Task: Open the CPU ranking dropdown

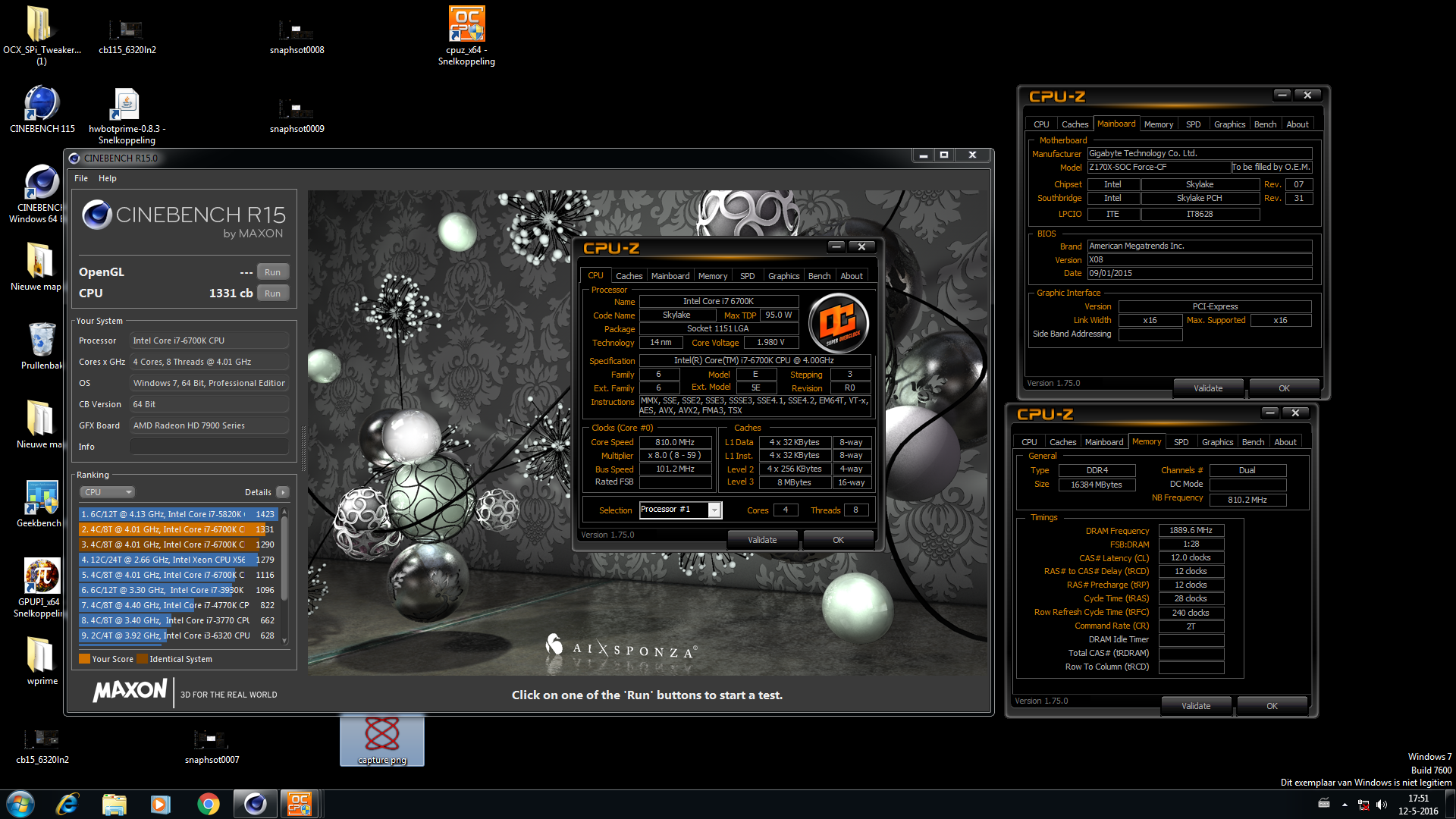Action: 108,492
